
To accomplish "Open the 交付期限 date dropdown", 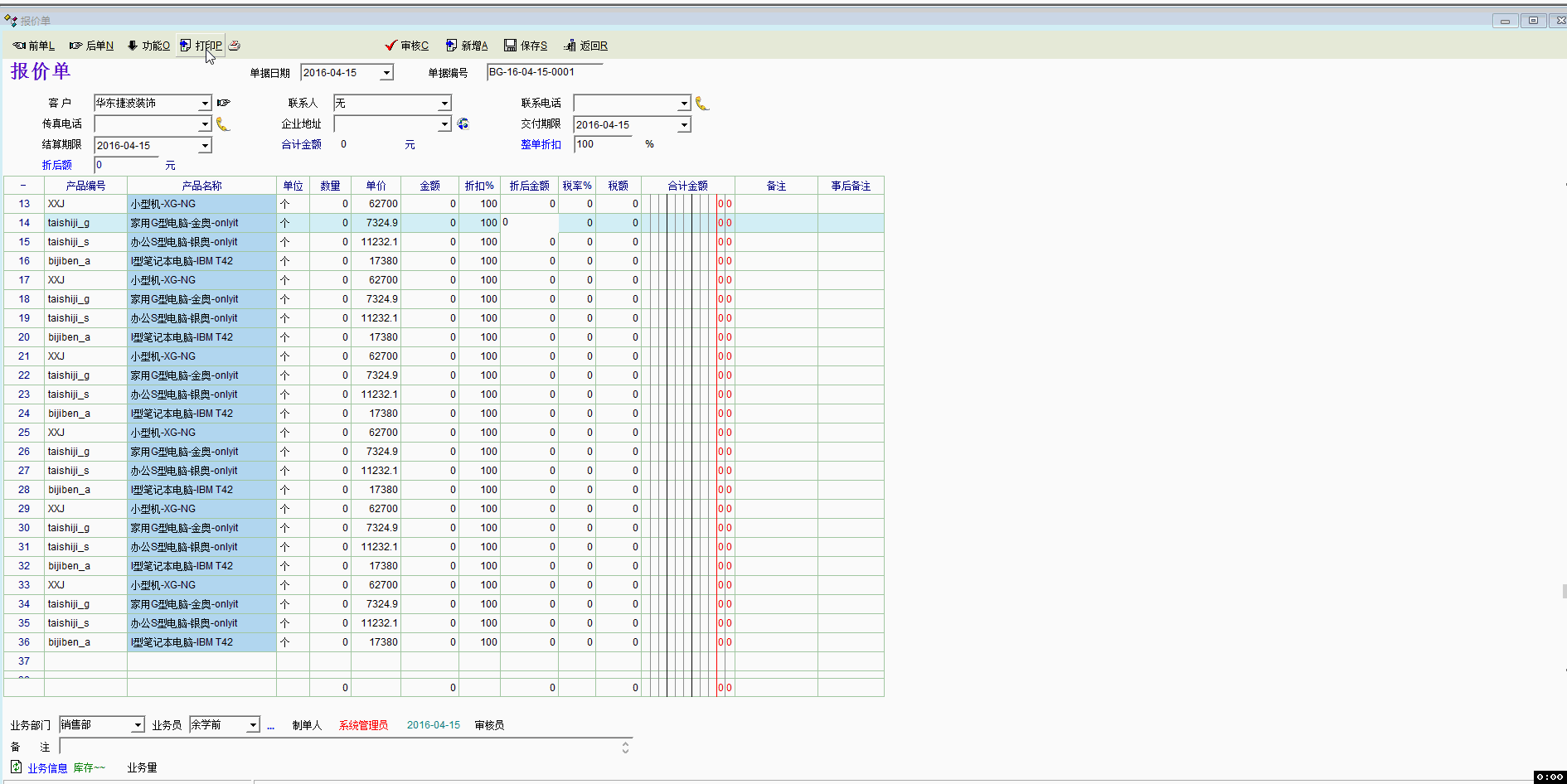I will (x=684, y=124).
